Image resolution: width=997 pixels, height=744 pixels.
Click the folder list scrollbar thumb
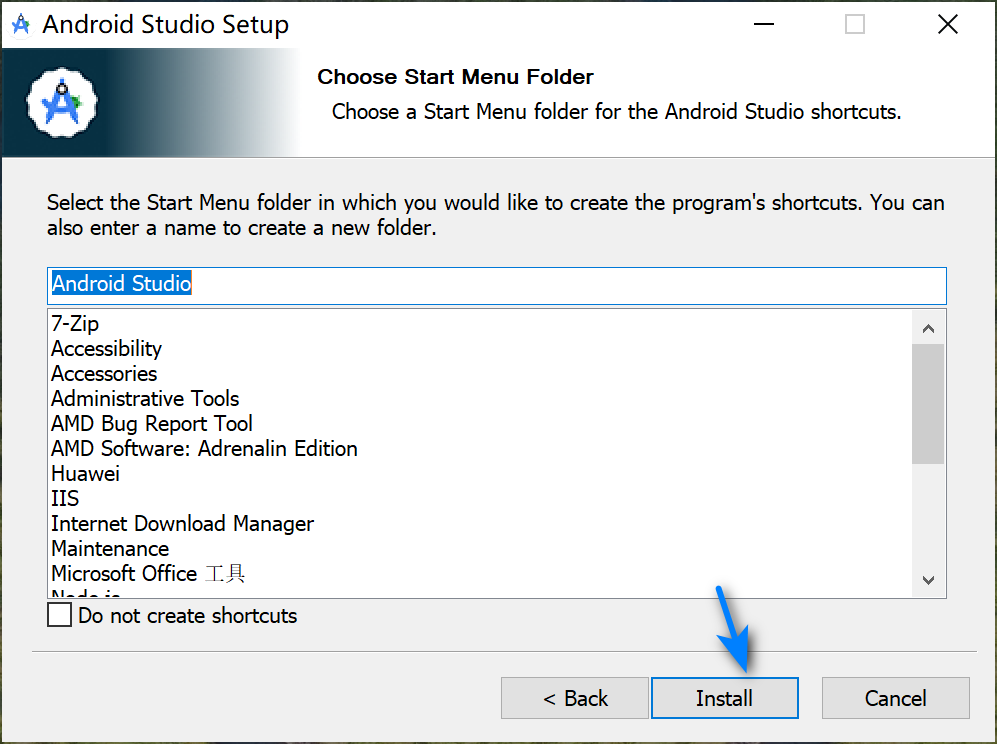(x=928, y=403)
